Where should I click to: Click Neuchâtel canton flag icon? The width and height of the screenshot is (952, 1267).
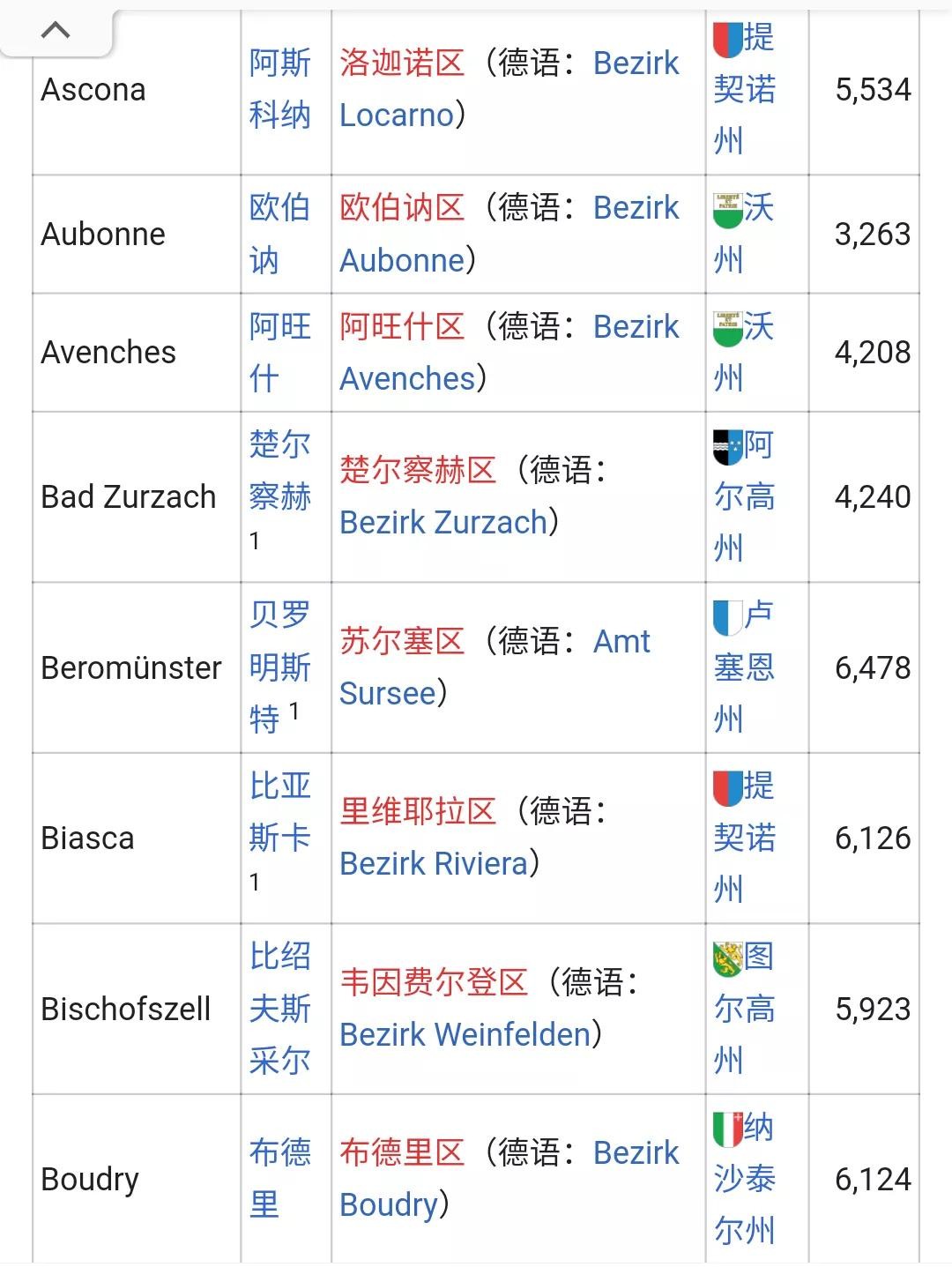pyautogui.click(x=727, y=1128)
